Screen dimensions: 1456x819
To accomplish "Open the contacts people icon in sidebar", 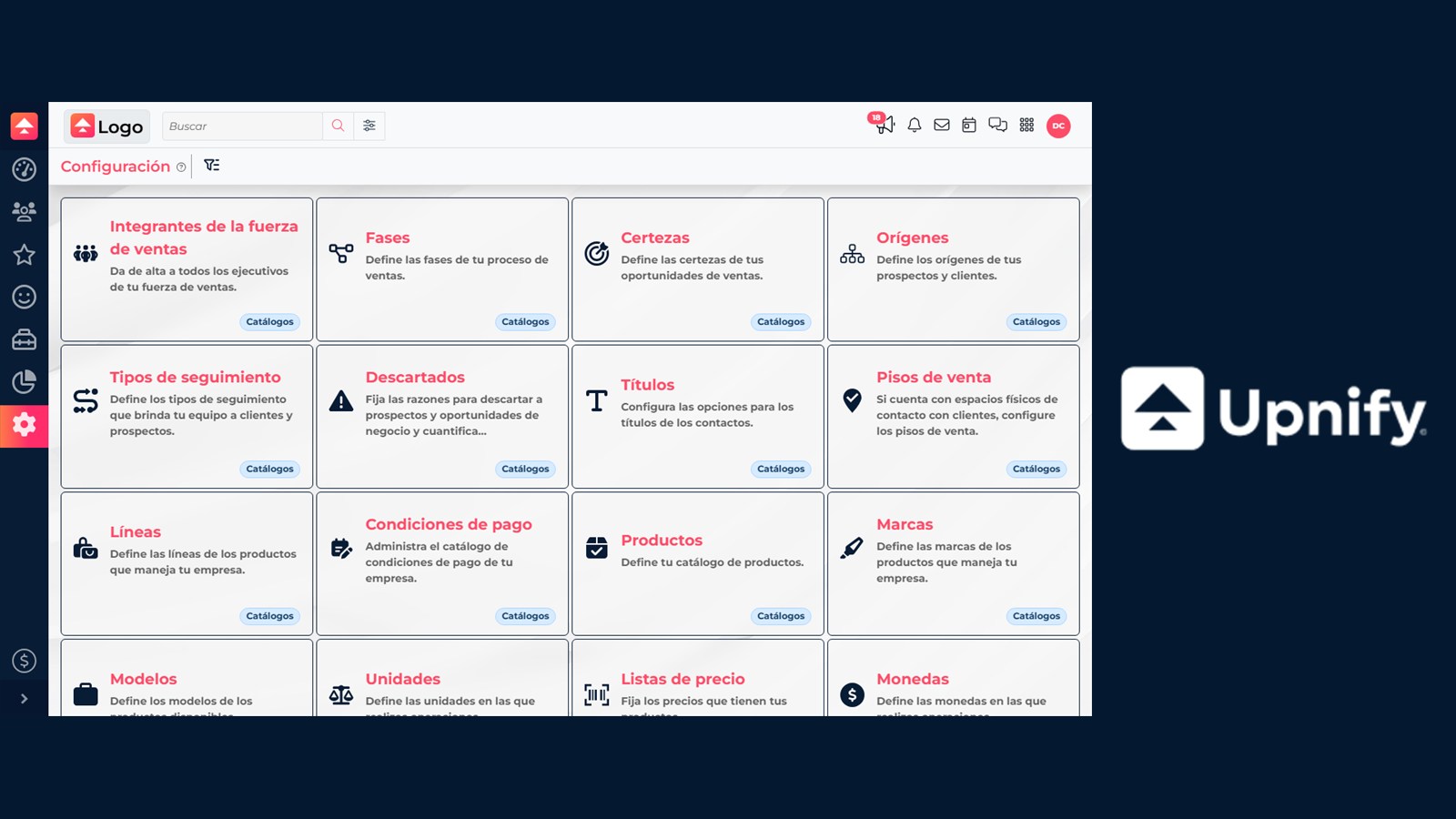I will pos(24,212).
